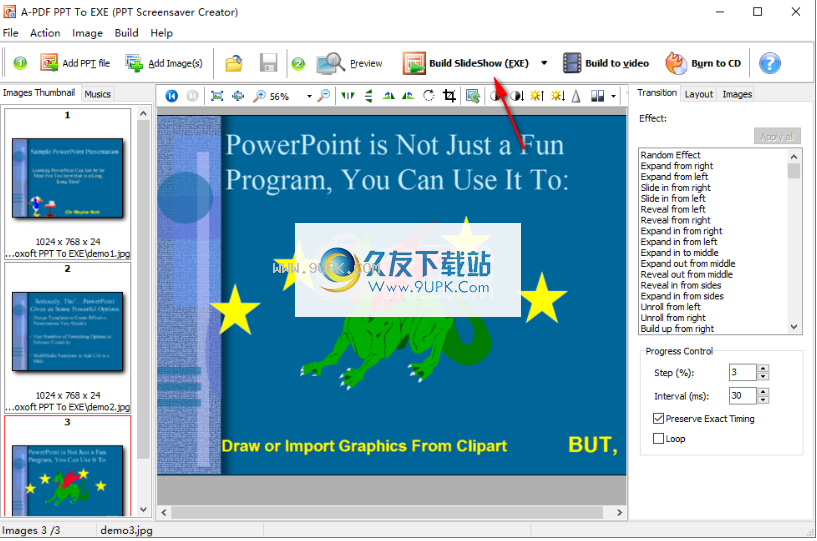This screenshot has width=817, height=541.
Task: Go to previous image with blue arrow icon
Action: tap(171, 96)
